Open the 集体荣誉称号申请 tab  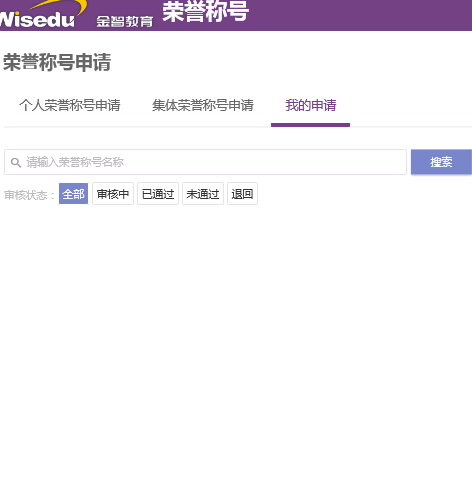pos(203,105)
